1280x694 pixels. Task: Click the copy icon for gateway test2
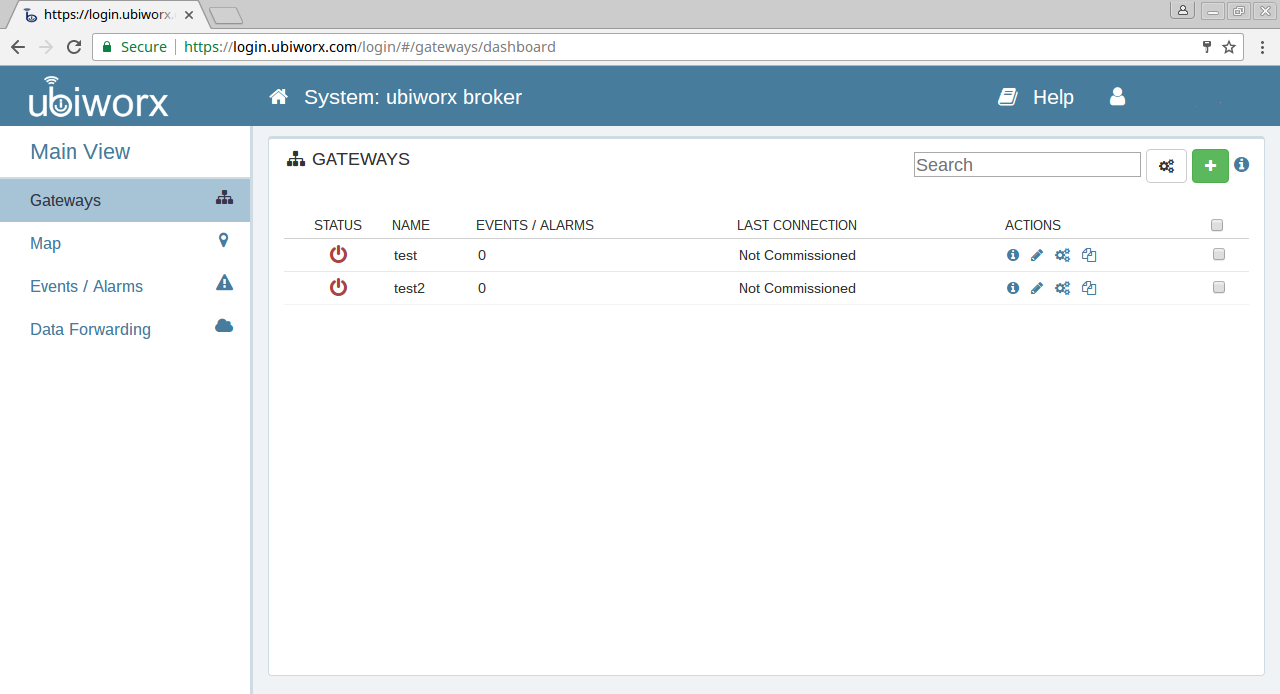1089,289
